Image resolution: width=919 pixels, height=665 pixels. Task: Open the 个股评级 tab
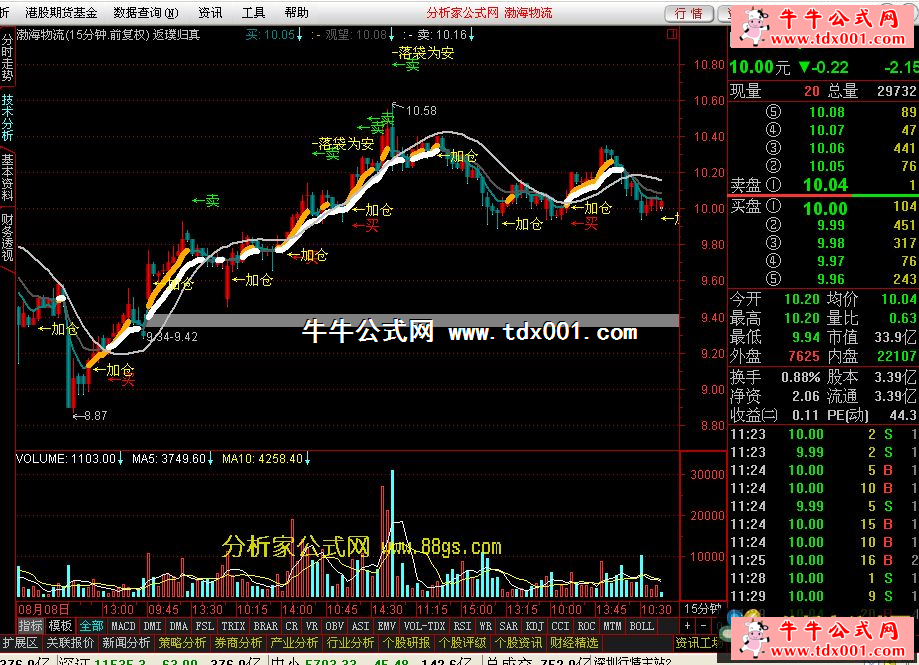(x=462, y=643)
